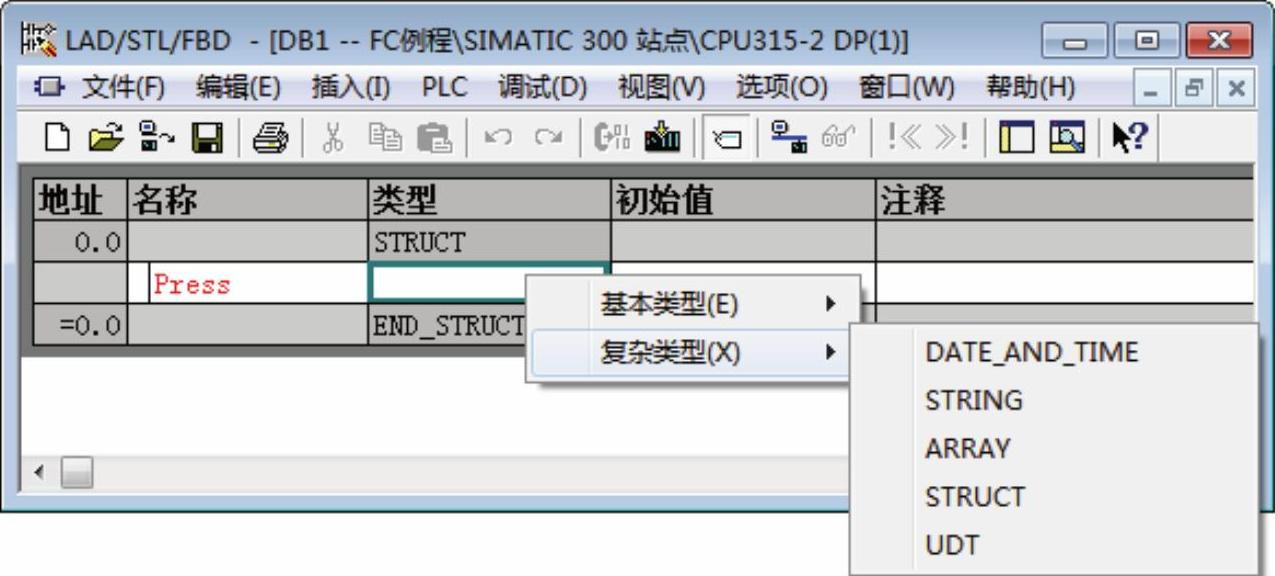Image resolution: width=1275 pixels, height=576 pixels.
Task: Open the 选项(O) menu
Action: coord(782,88)
